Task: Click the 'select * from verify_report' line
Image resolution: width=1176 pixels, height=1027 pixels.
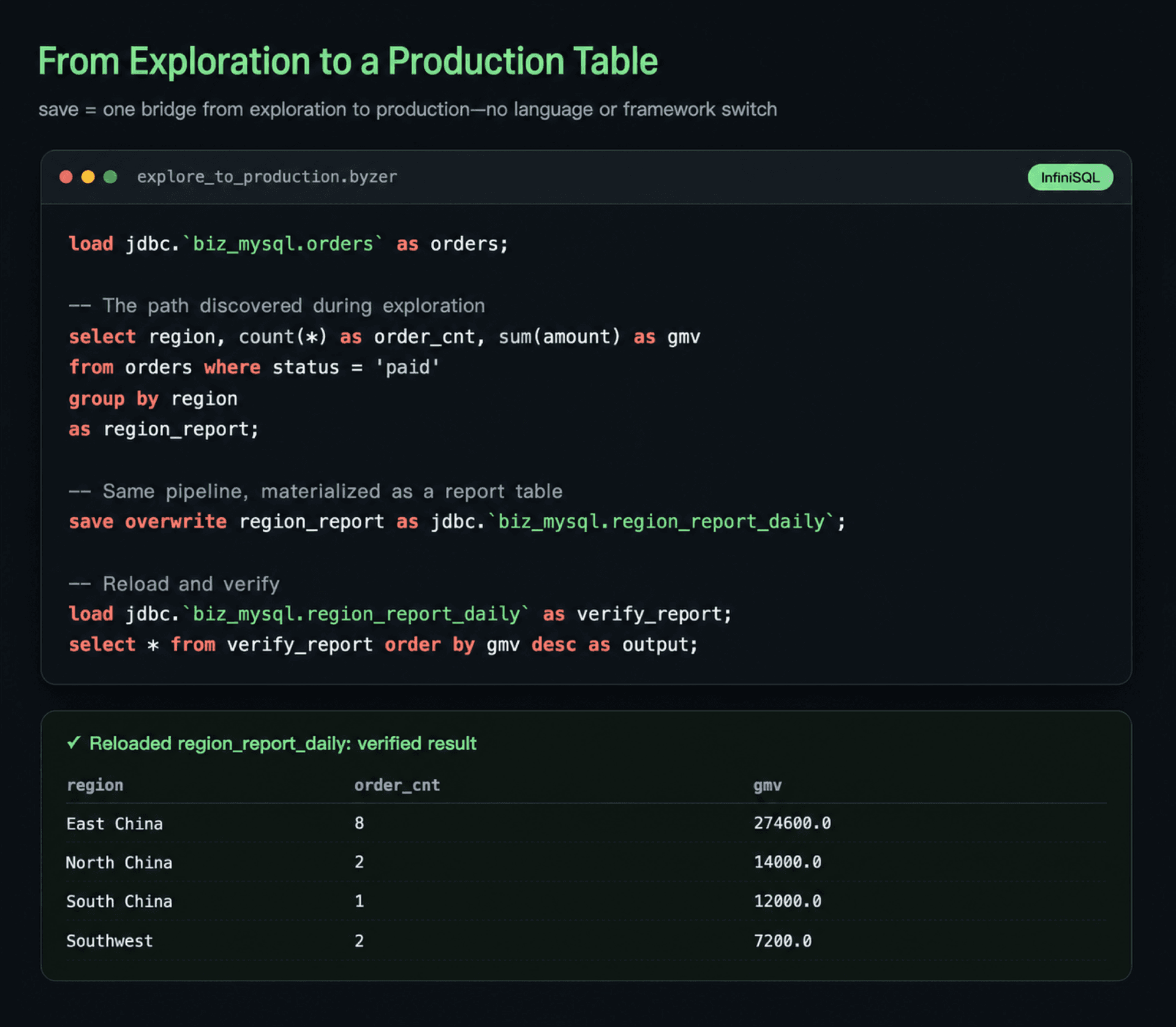Action: coord(383,645)
